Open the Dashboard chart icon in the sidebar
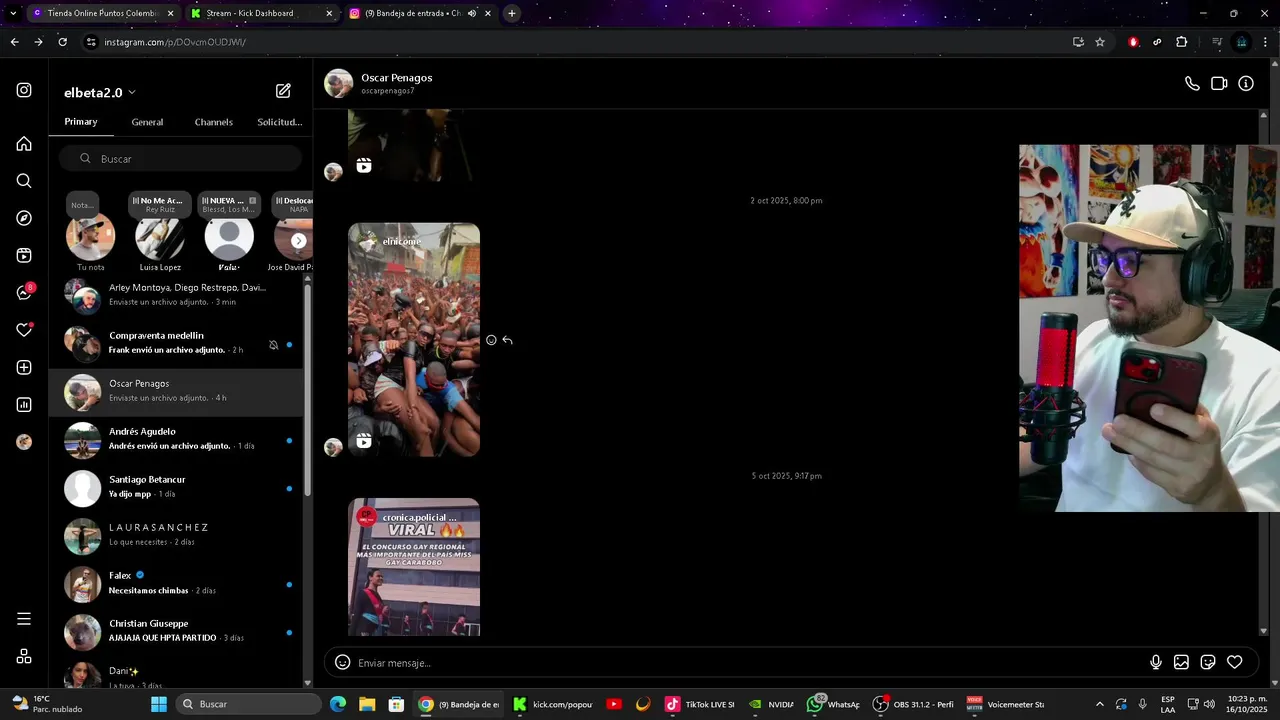The image size is (1280, 720). pos(24,405)
